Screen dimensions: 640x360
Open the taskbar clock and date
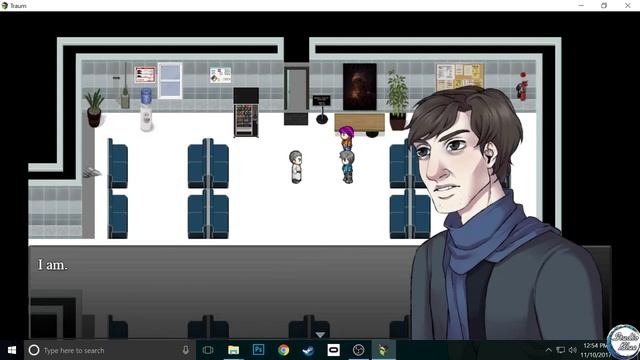tap(594, 350)
